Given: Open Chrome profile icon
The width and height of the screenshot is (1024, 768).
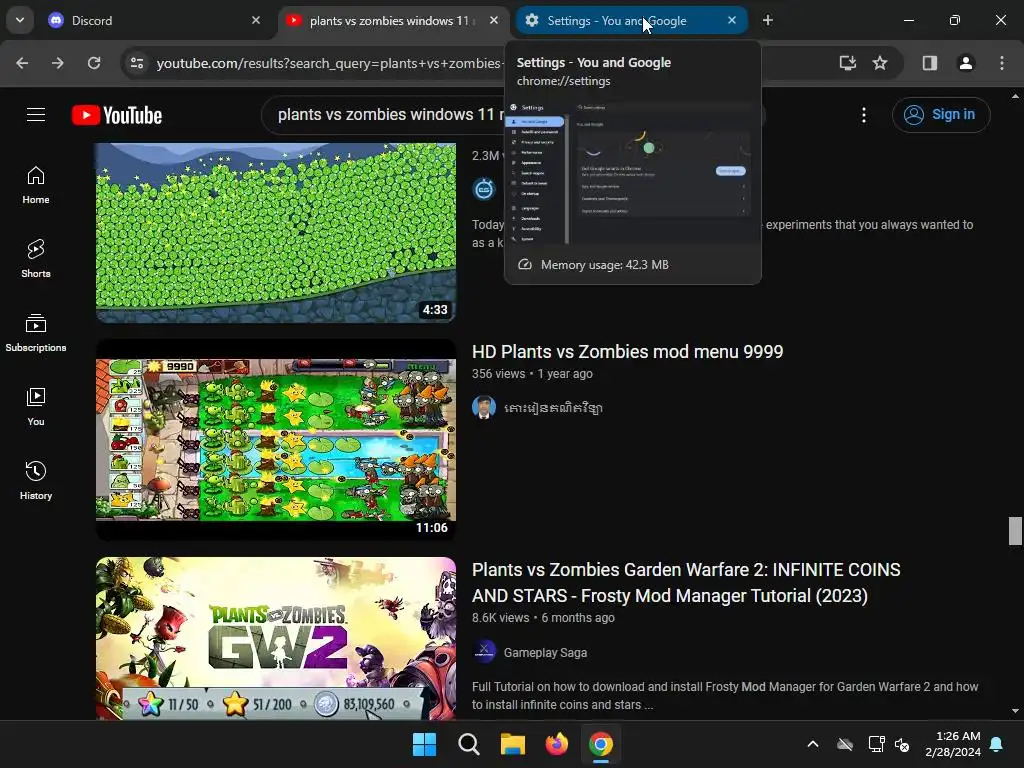Looking at the screenshot, I should (x=966, y=63).
